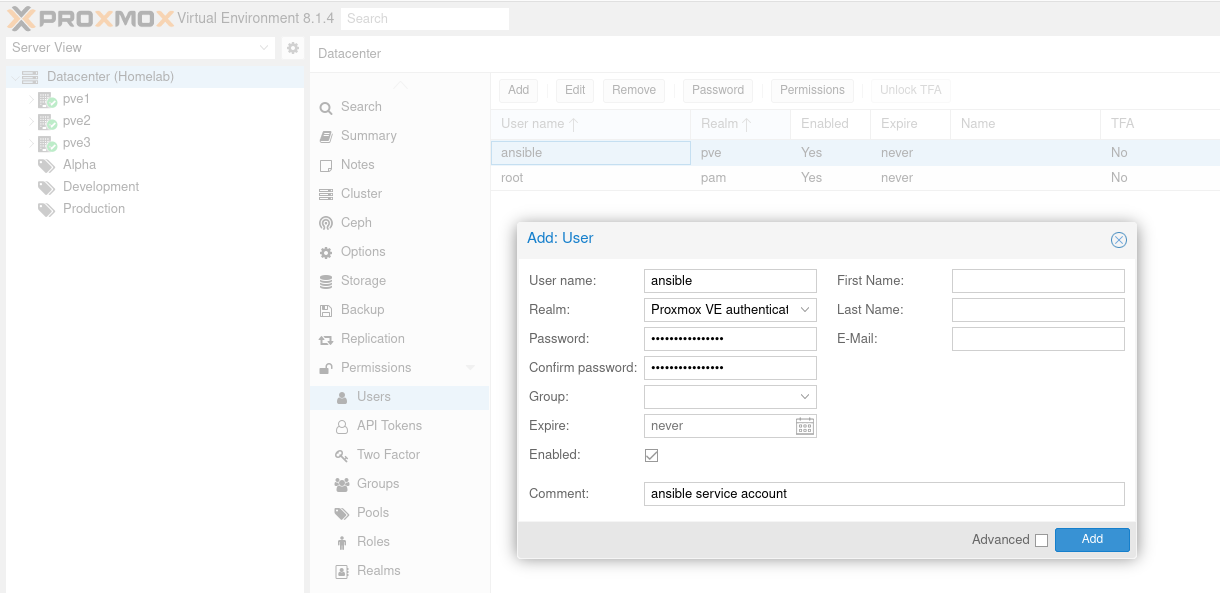Click the Realms address-card icon
Viewport: 1220px width, 593px height.
click(x=342, y=571)
